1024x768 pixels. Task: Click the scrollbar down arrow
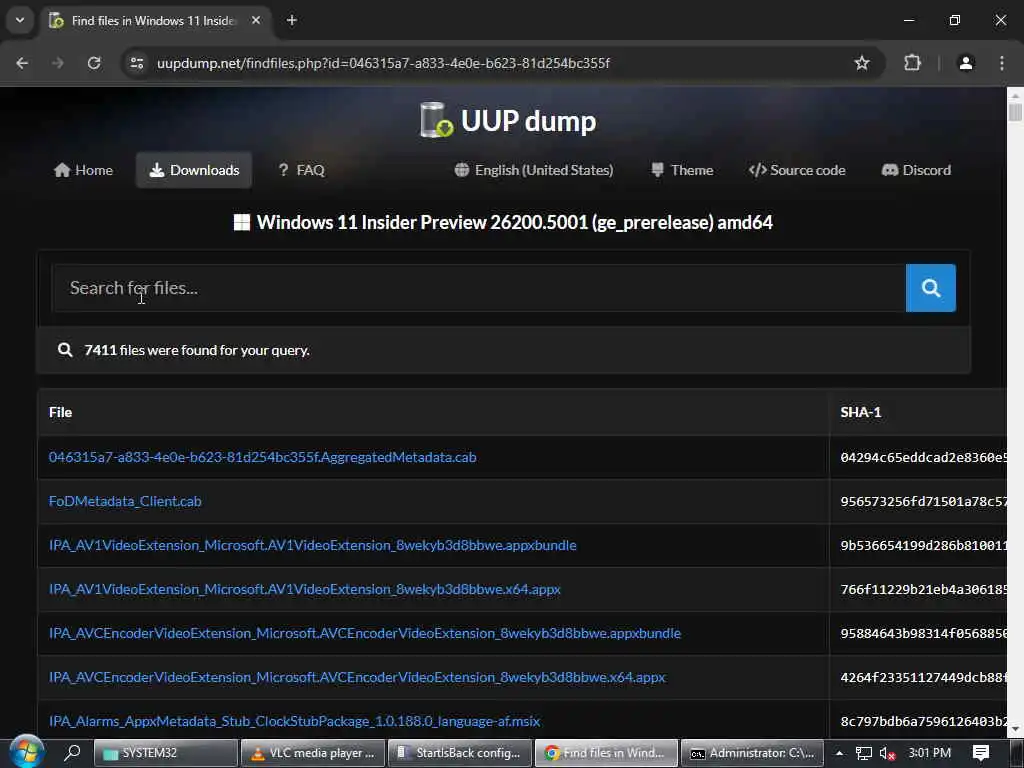tap(1015, 729)
